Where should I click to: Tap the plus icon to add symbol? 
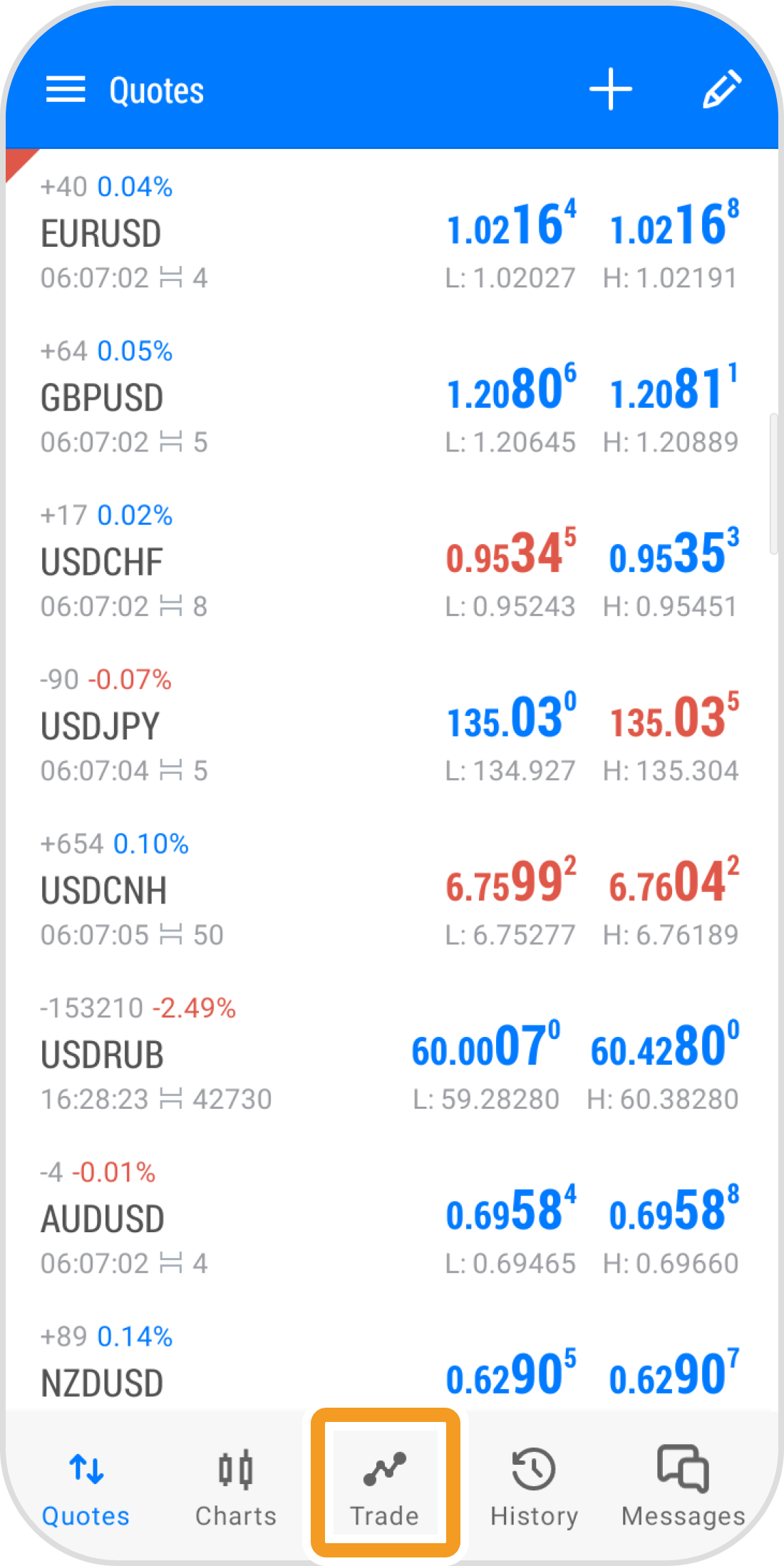pos(611,90)
